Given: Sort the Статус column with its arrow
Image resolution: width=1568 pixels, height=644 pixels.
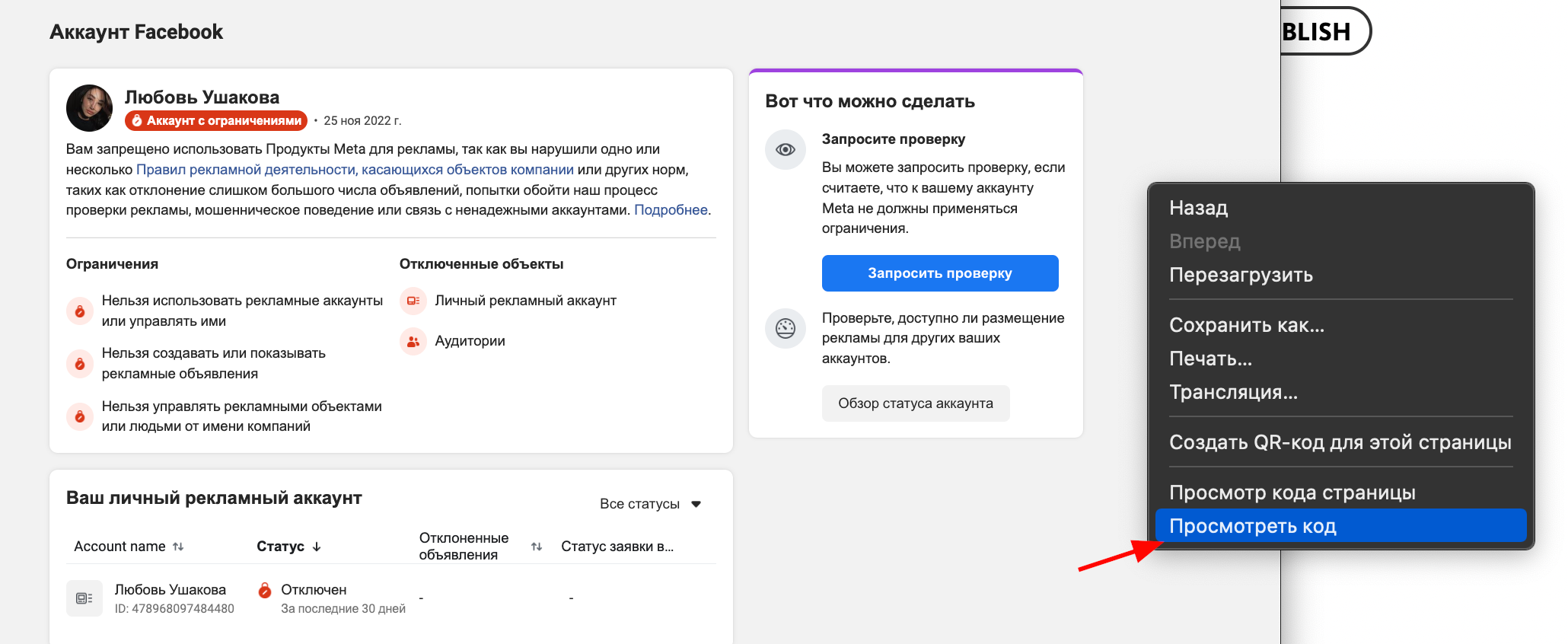Looking at the screenshot, I should click(x=317, y=547).
